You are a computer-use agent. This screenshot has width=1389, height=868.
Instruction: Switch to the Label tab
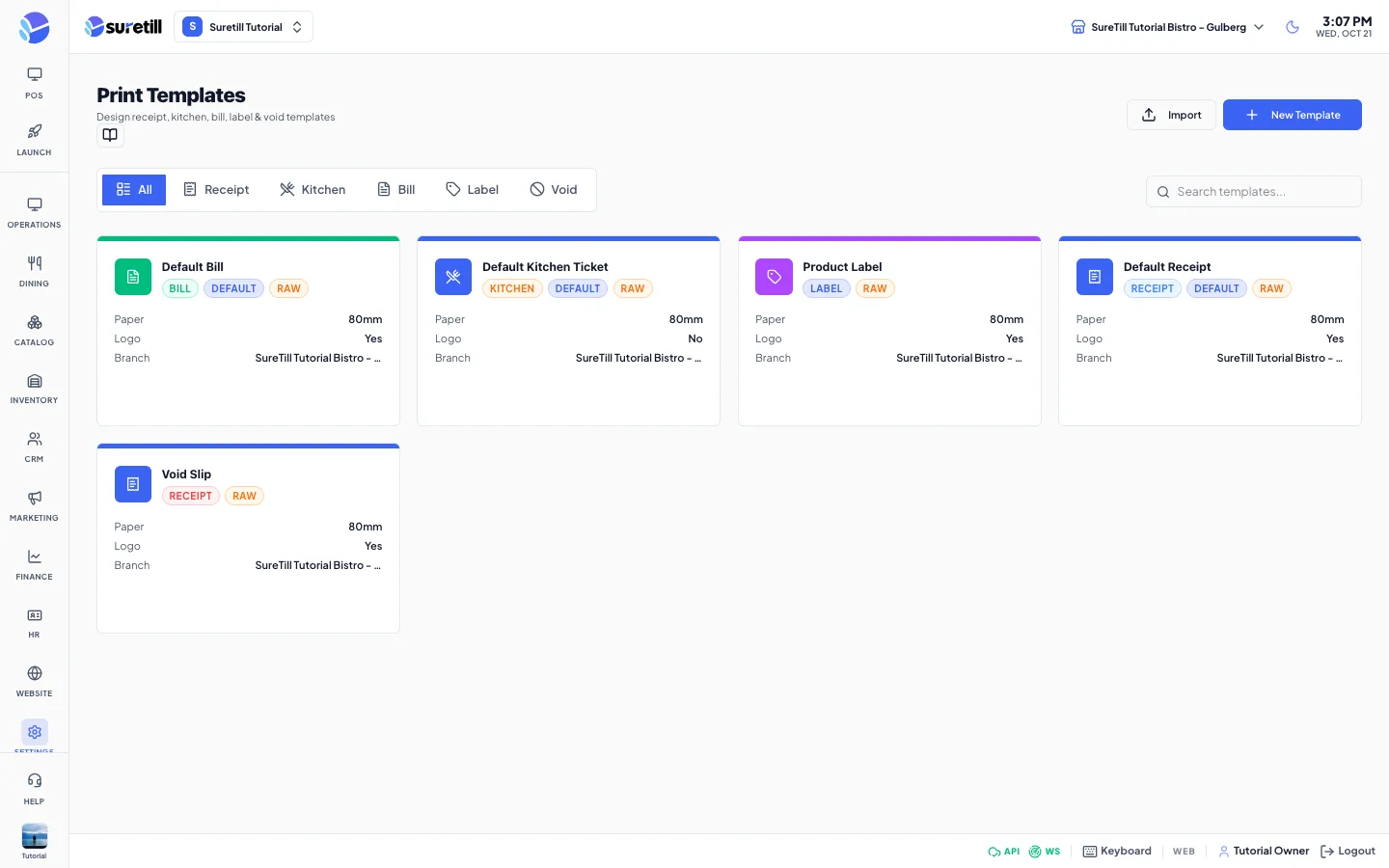(x=472, y=190)
